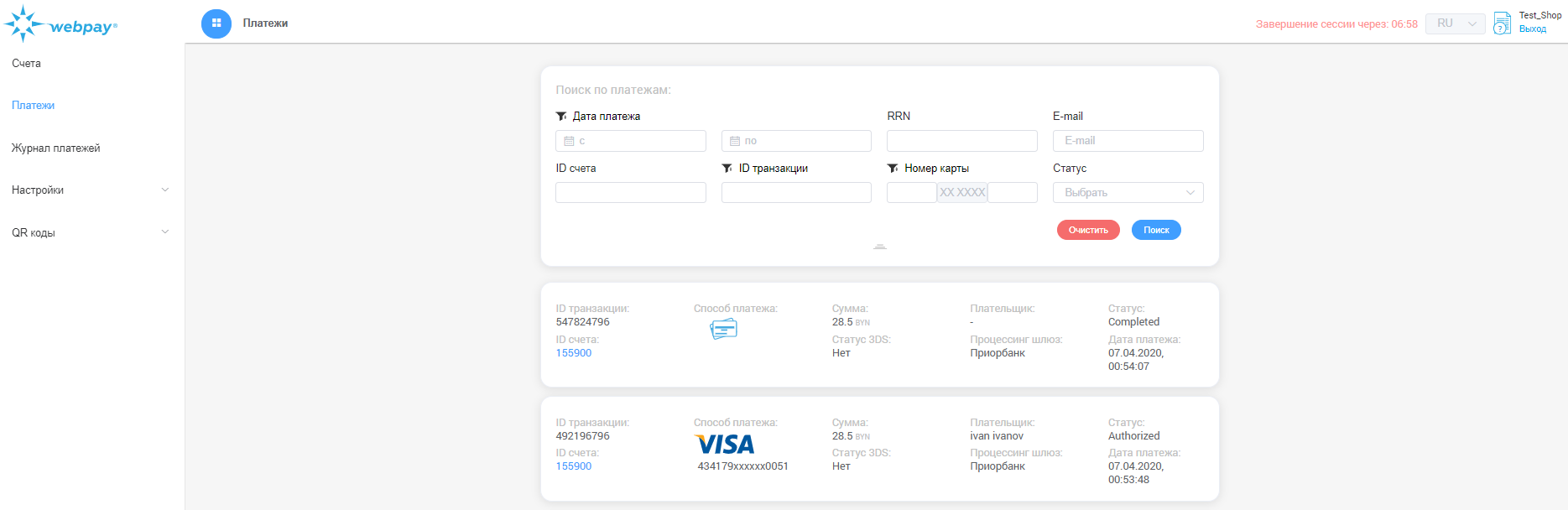Click the filter icon beside Номер карты
The image size is (1568, 510).
tap(893, 169)
